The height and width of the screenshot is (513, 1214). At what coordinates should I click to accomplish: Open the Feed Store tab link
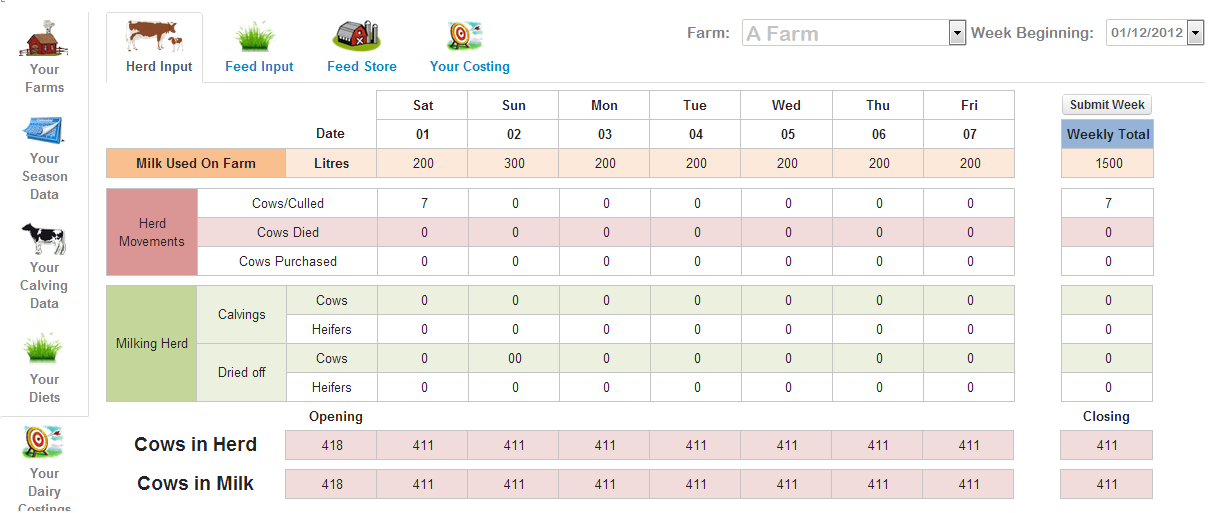point(362,66)
